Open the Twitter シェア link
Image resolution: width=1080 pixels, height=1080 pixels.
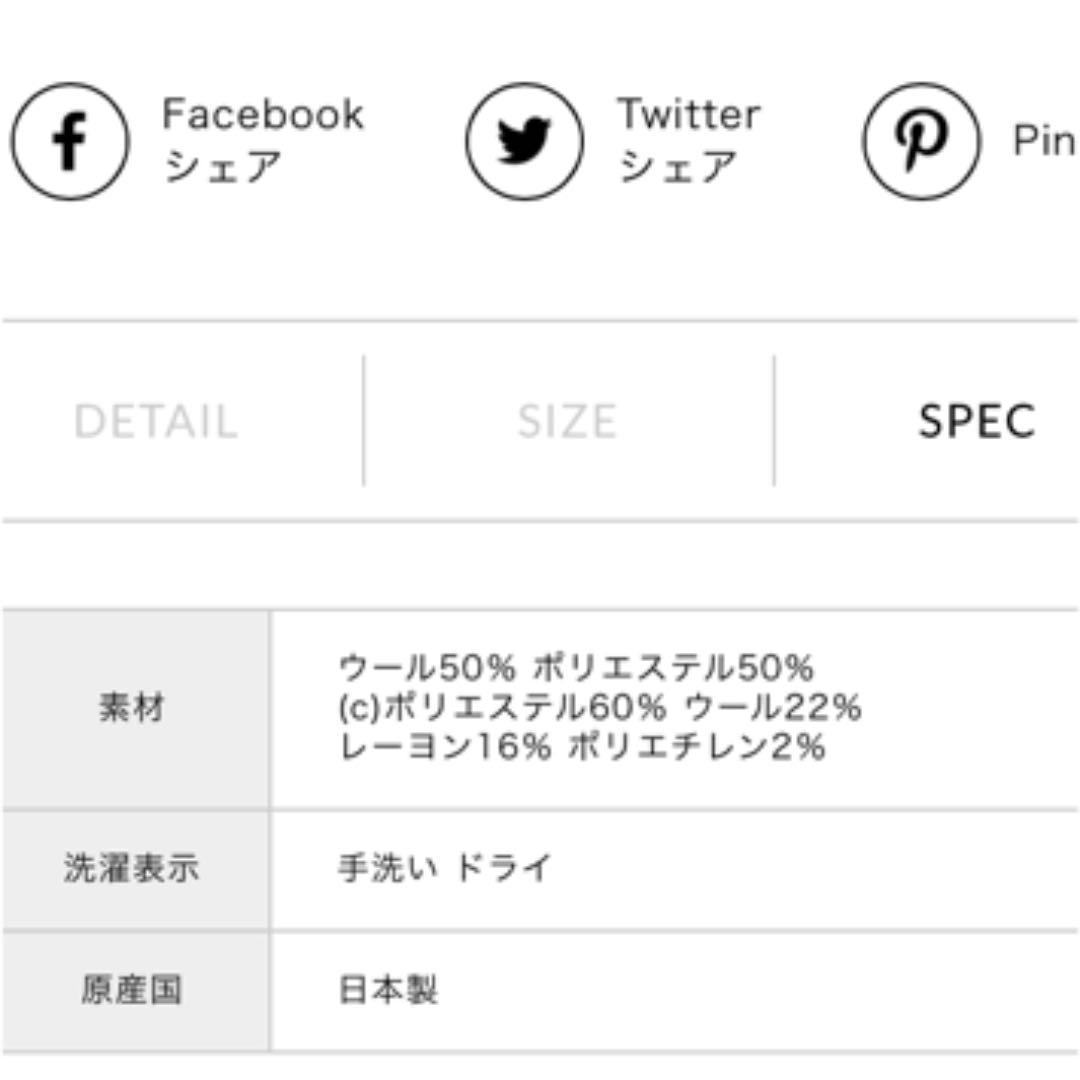(x=689, y=141)
